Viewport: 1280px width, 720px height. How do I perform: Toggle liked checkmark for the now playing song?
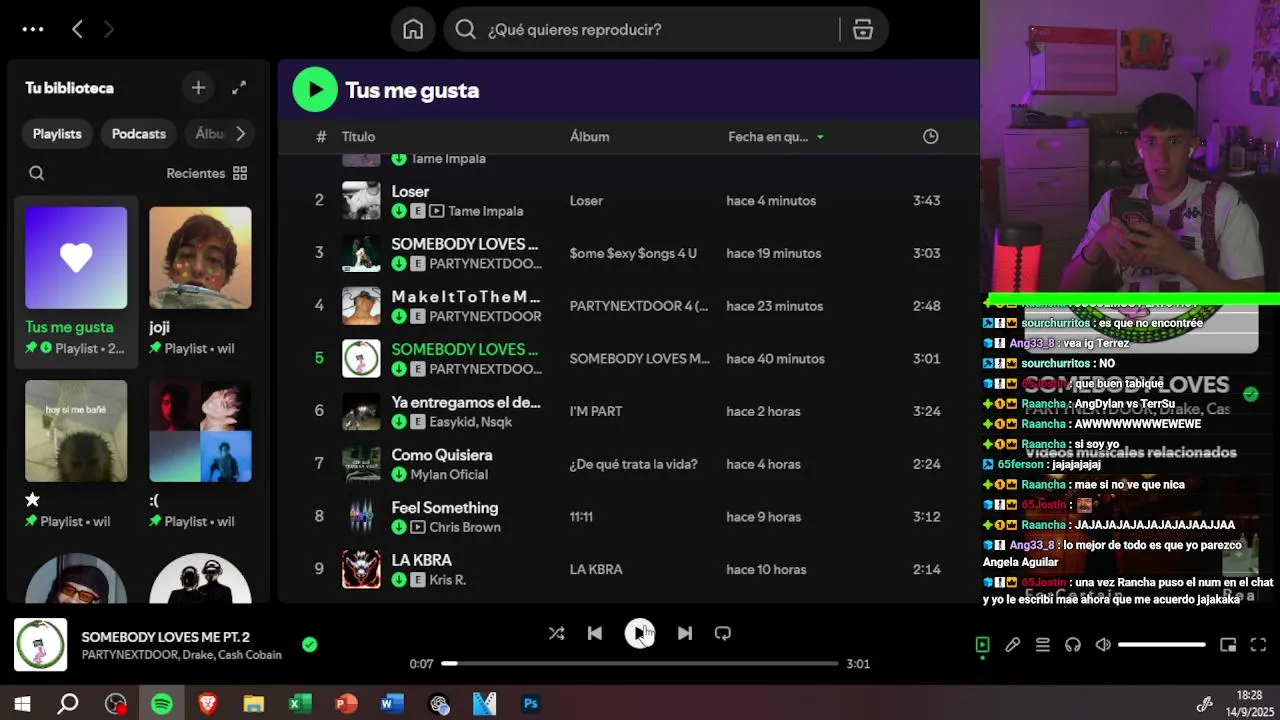click(x=310, y=645)
